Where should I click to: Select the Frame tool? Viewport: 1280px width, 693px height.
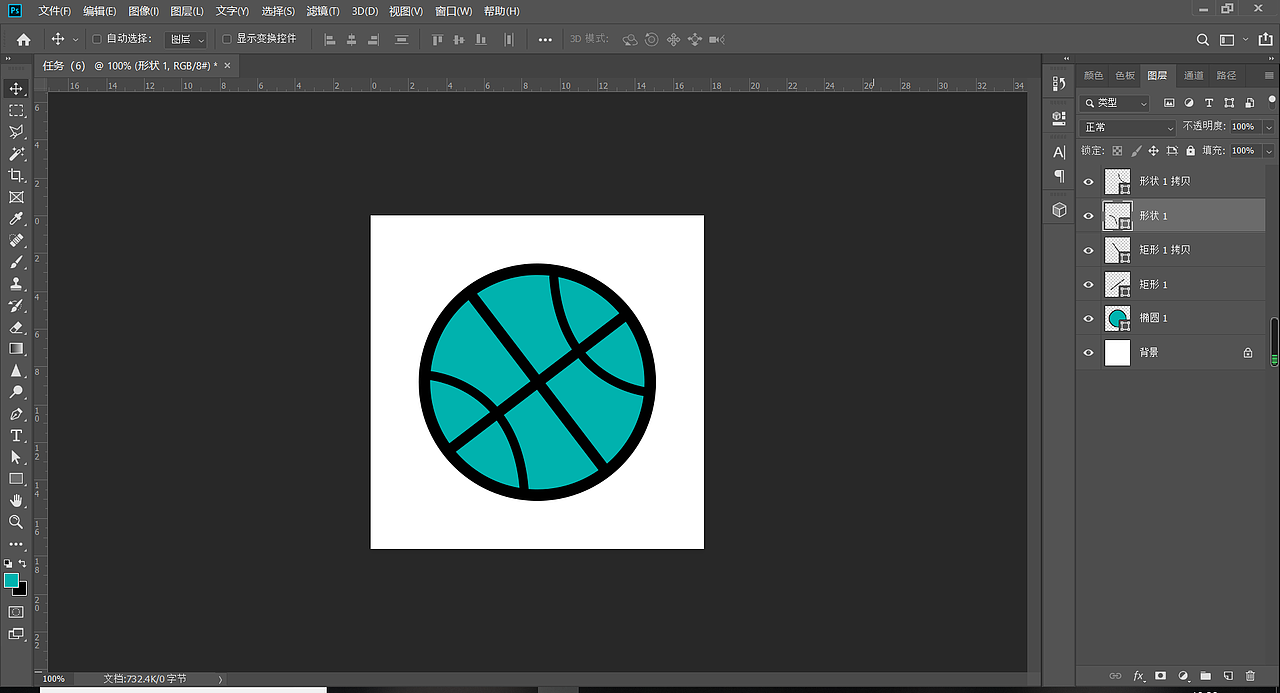click(16, 197)
